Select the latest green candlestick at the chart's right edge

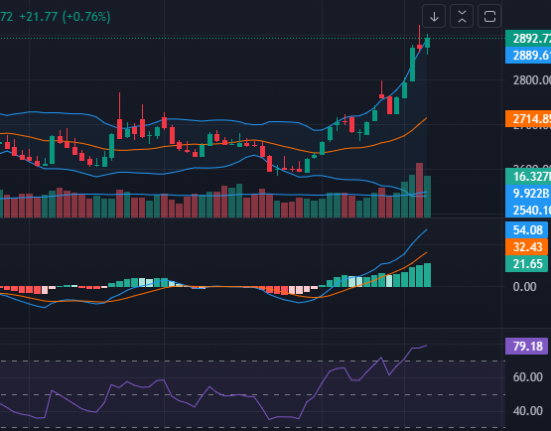tap(427, 43)
